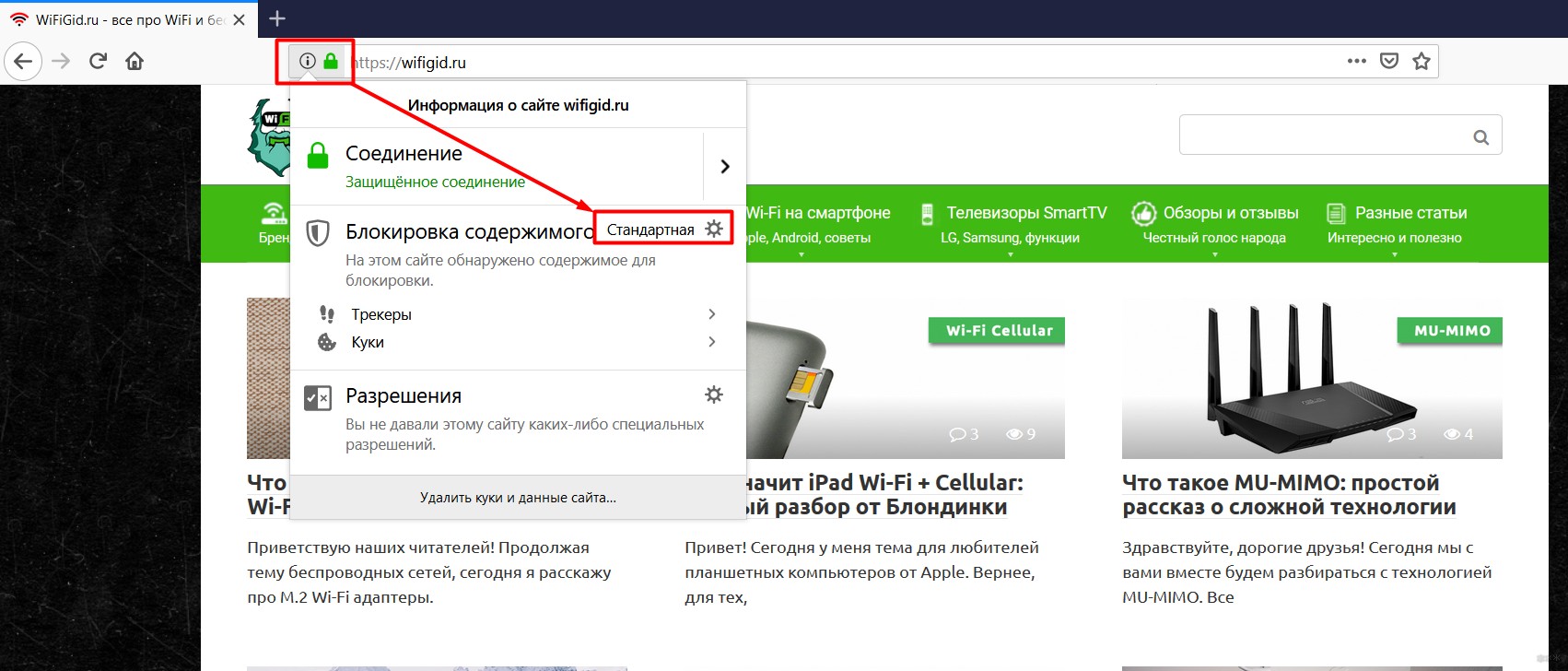Click the Wi-Fi Cellular category tag
Image resolution: width=1568 pixels, height=671 pixels.
pyautogui.click(x=999, y=330)
